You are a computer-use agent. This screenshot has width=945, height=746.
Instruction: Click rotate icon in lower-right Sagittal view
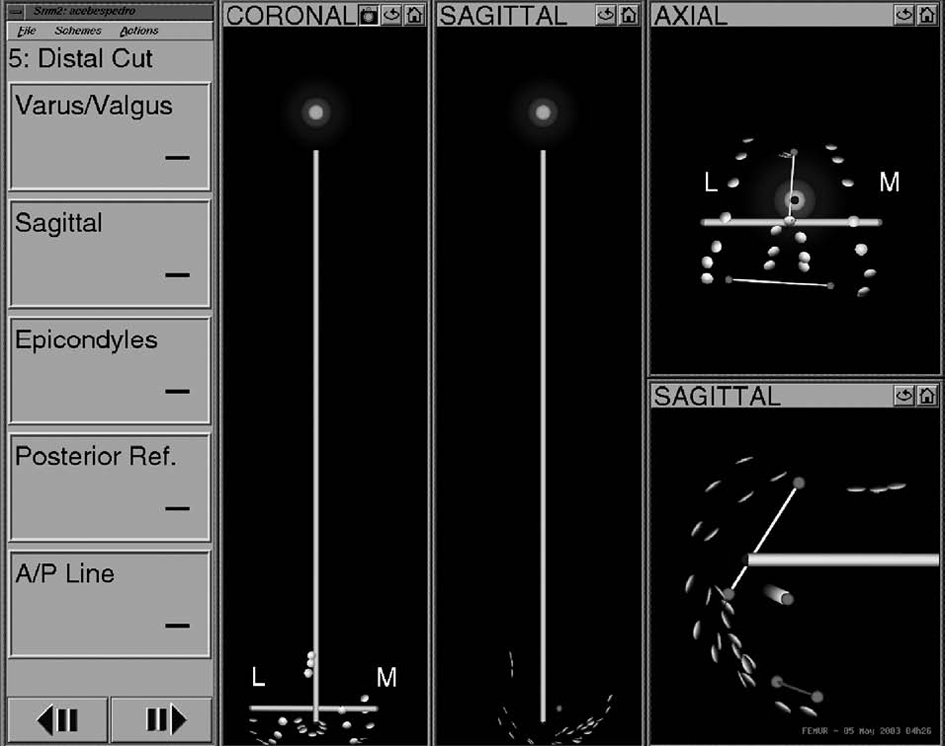(x=904, y=396)
